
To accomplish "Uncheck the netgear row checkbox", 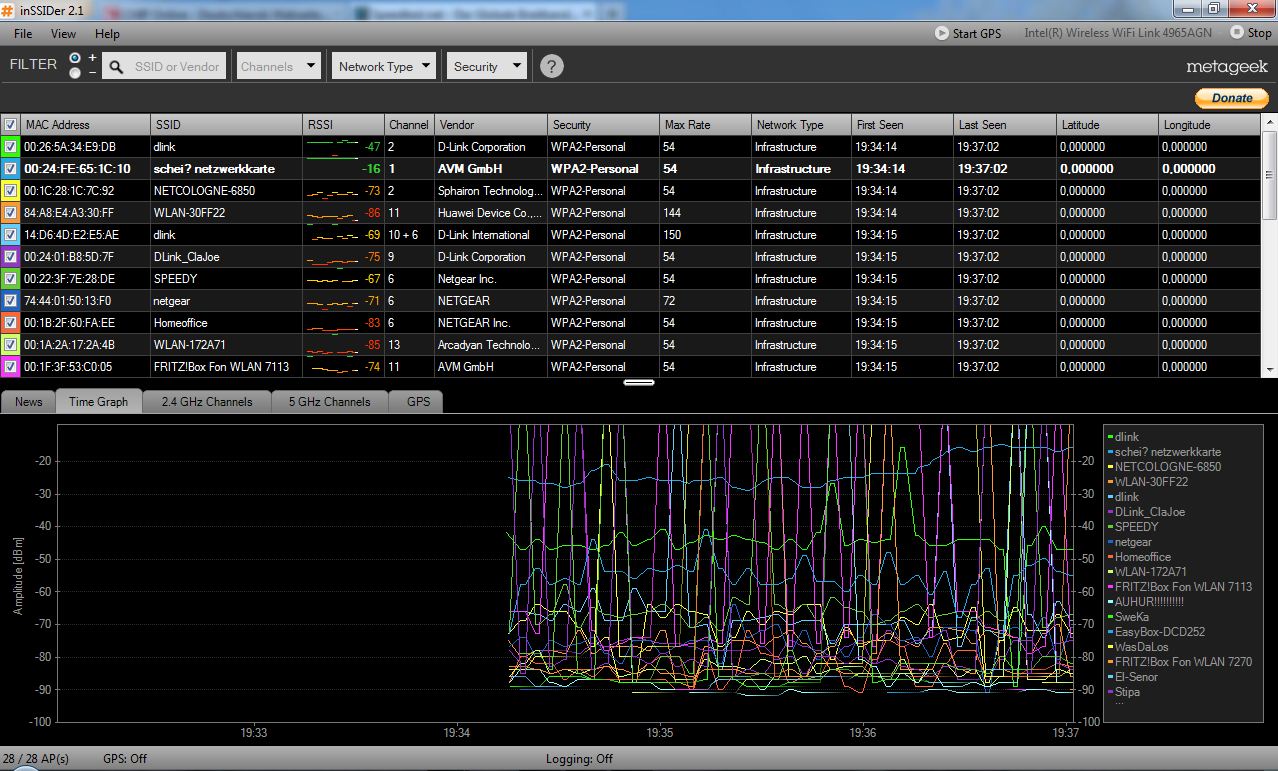I will pyautogui.click(x=10, y=301).
